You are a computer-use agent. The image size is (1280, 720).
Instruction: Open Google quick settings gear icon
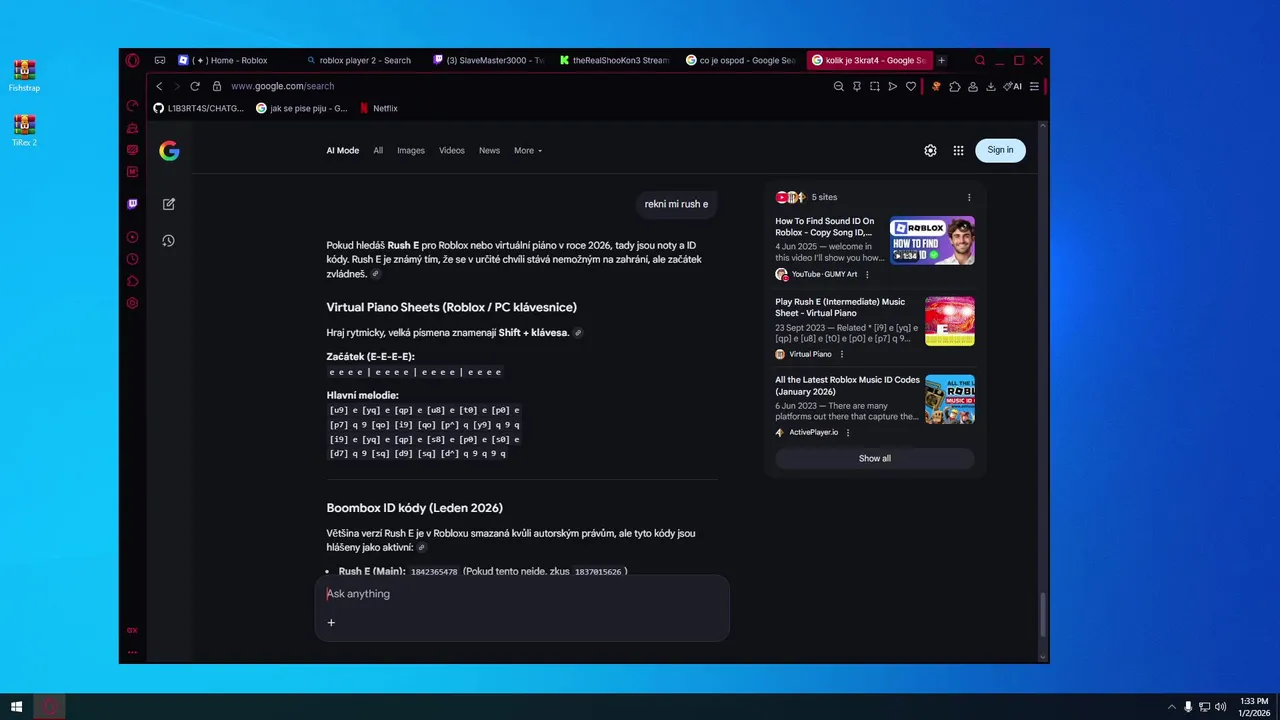930,150
